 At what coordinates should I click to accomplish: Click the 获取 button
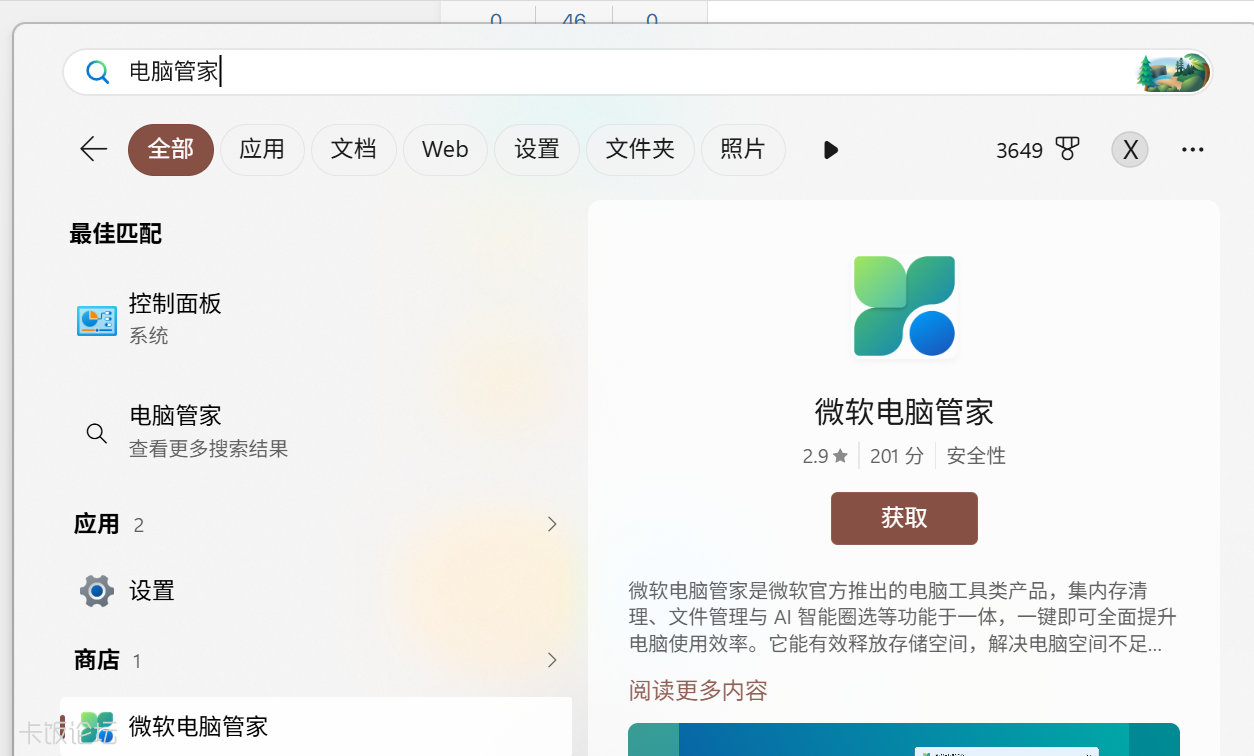click(x=904, y=518)
